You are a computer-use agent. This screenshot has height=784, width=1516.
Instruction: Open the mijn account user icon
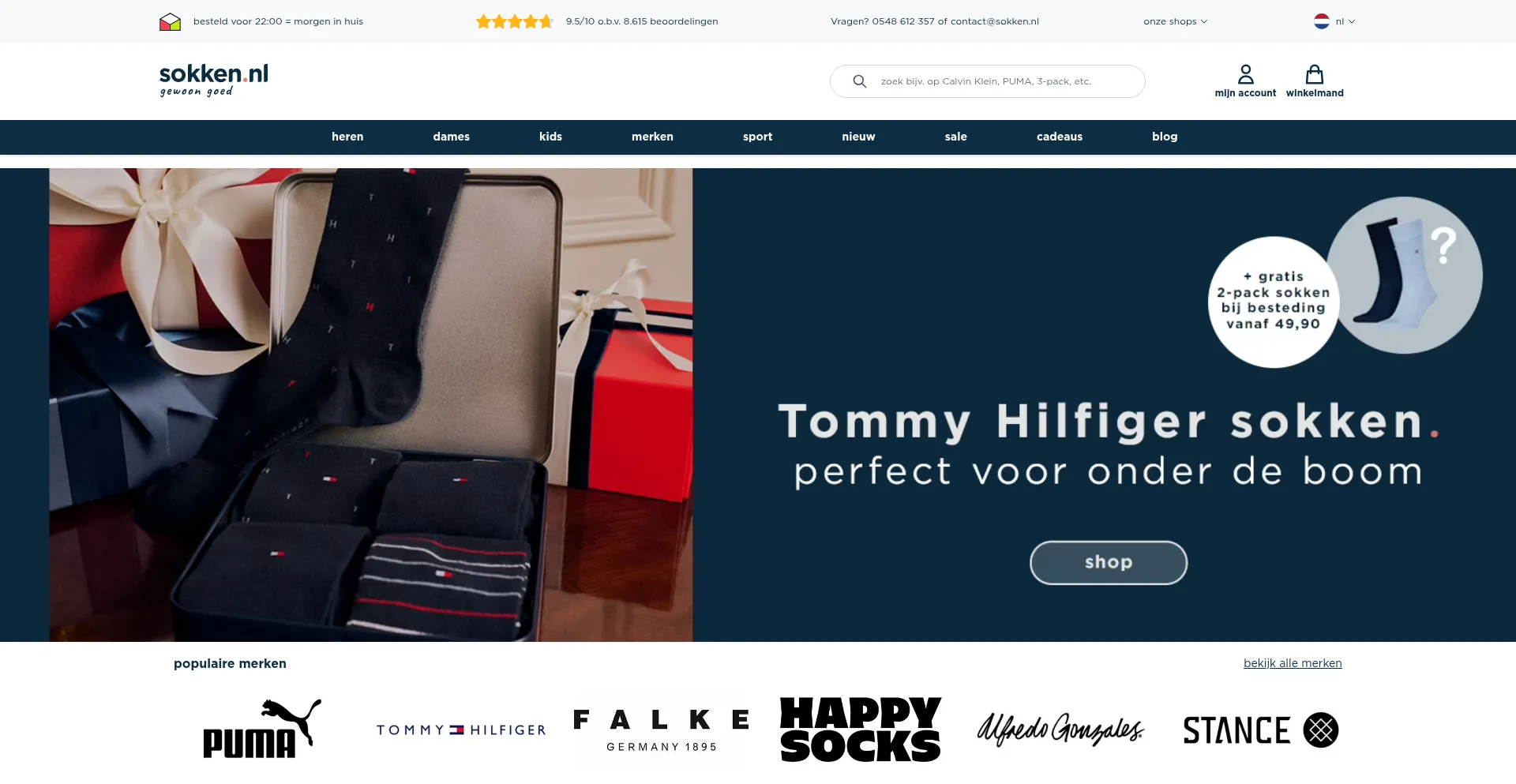(1245, 74)
